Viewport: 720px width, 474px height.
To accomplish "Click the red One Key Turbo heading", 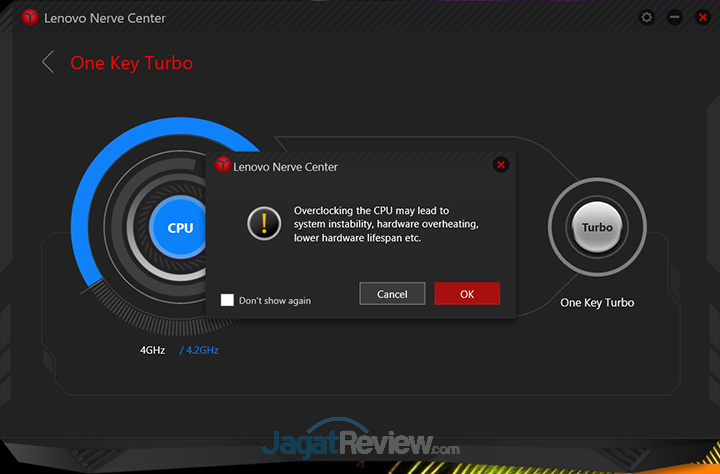I will 131,63.
